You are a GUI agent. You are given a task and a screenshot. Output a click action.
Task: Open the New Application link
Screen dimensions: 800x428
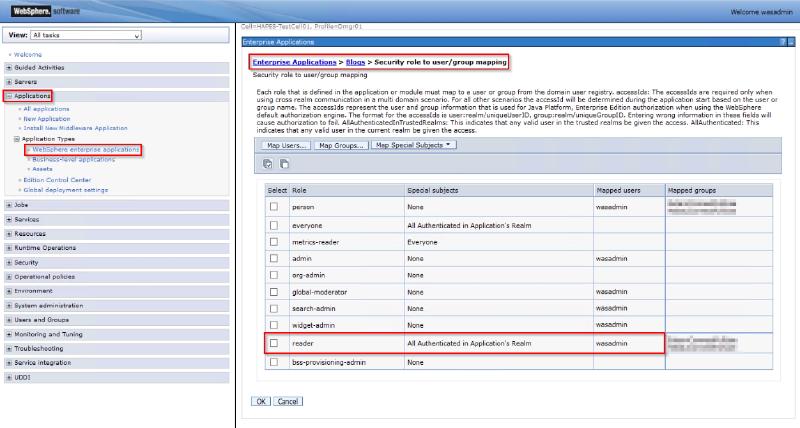click(x=46, y=118)
